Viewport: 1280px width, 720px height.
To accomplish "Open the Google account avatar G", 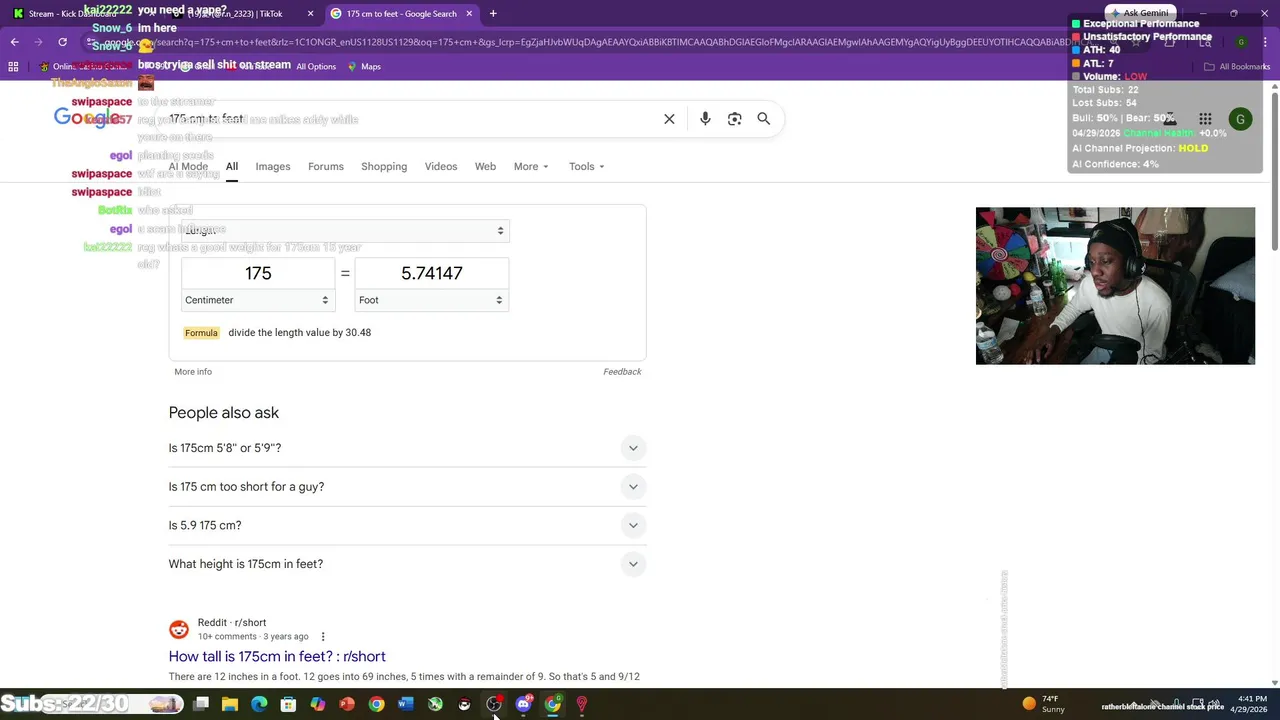I will pos(1240,119).
